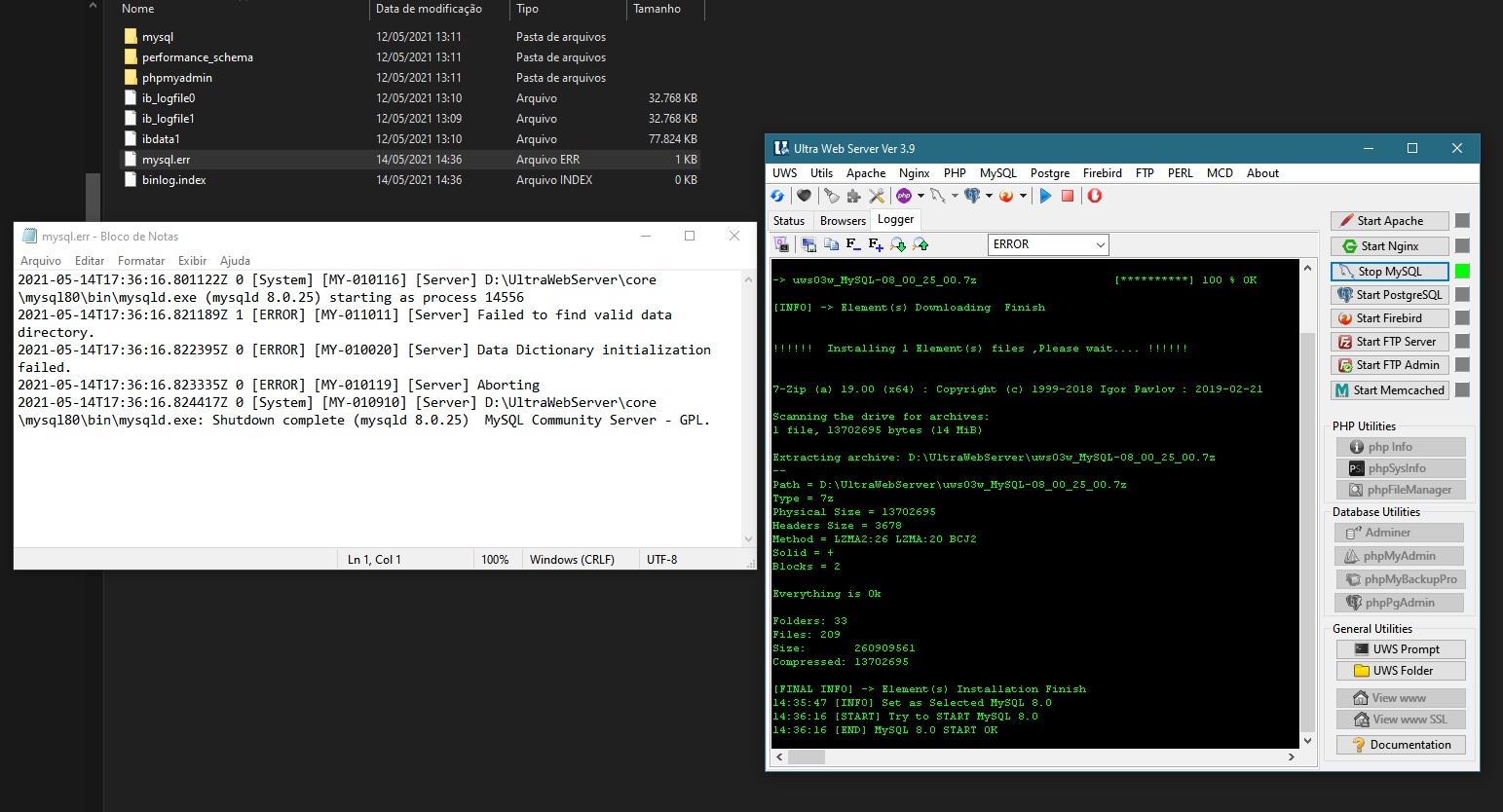Switch to the Status tab
This screenshot has height=812, width=1503.
[x=789, y=221]
